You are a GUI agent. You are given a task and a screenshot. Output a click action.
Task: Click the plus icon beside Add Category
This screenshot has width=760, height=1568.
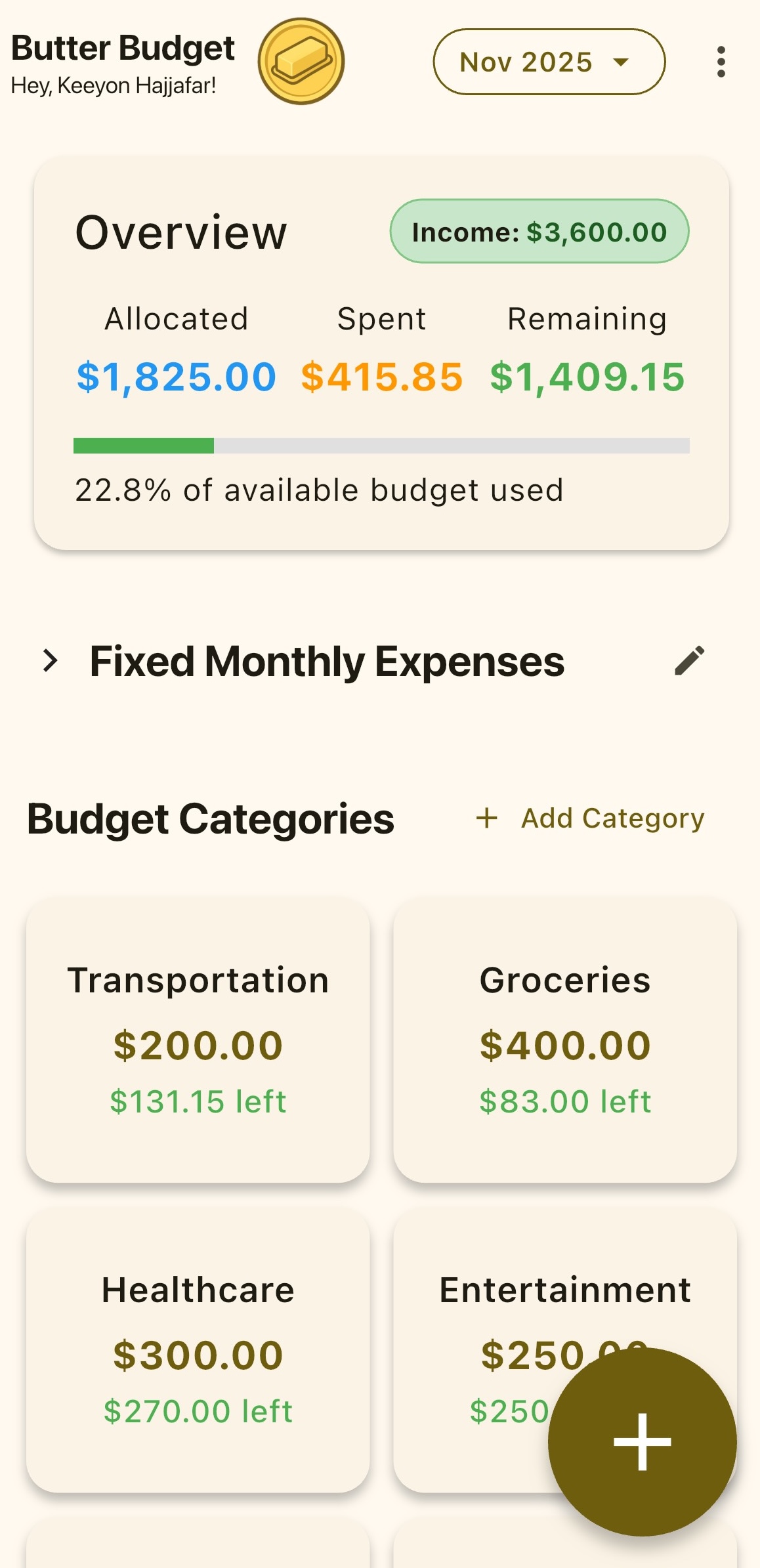486,818
